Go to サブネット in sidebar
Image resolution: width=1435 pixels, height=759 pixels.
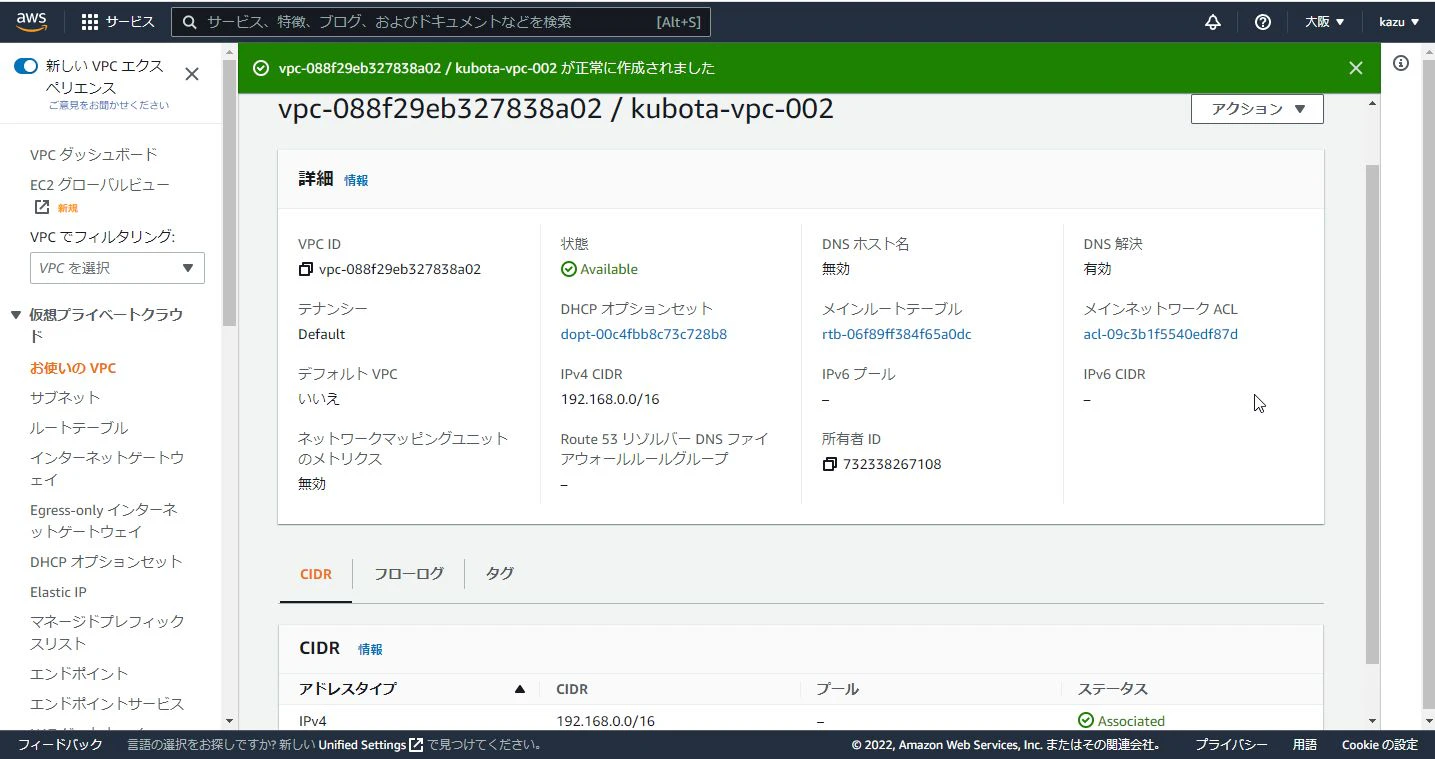(65, 398)
